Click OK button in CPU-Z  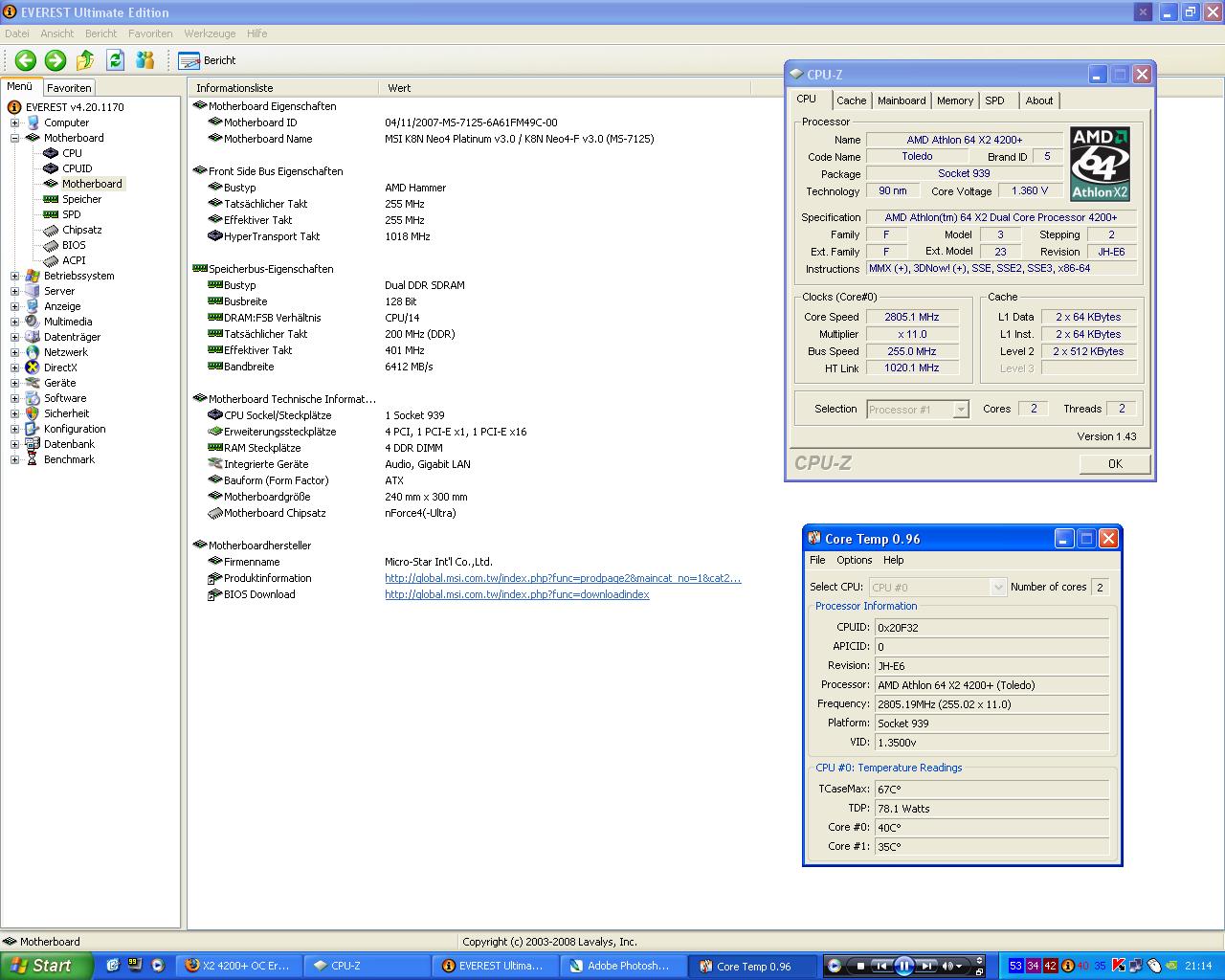click(x=1115, y=463)
